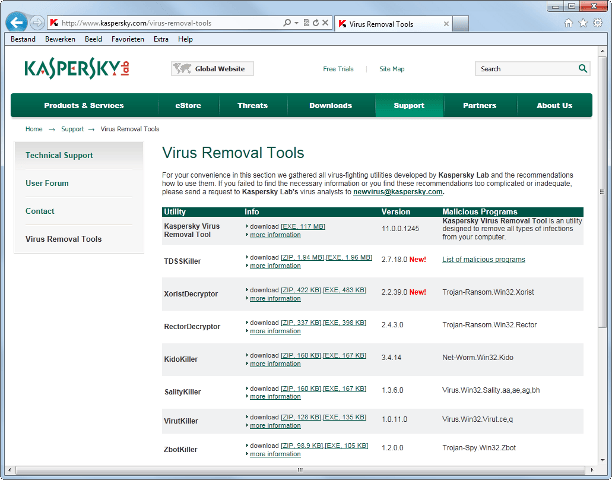Screen dimensions: 612x480
Task: Open List of malicious programs link
Action: pos(484,260)
